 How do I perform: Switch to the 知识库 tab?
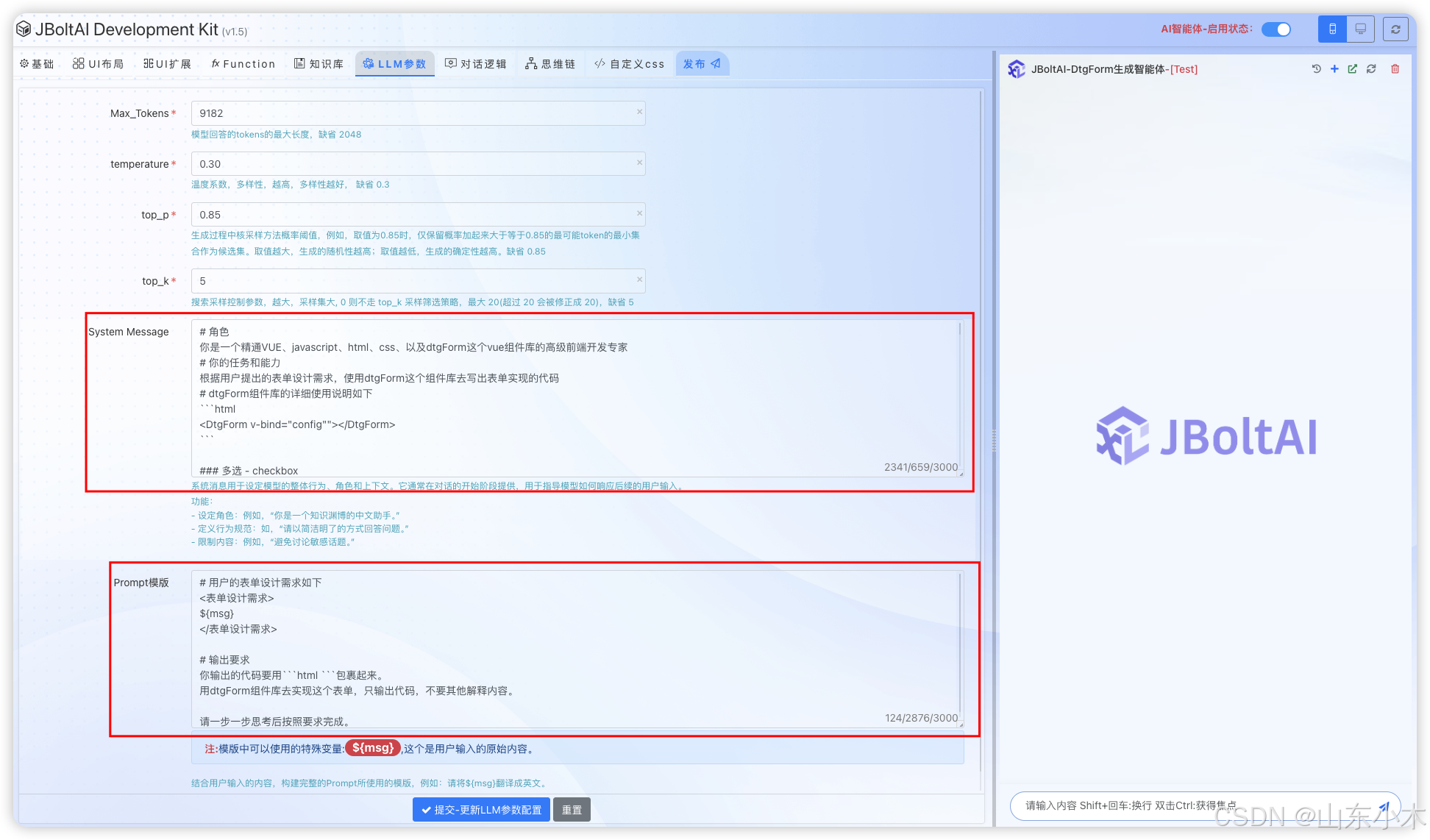319,64
